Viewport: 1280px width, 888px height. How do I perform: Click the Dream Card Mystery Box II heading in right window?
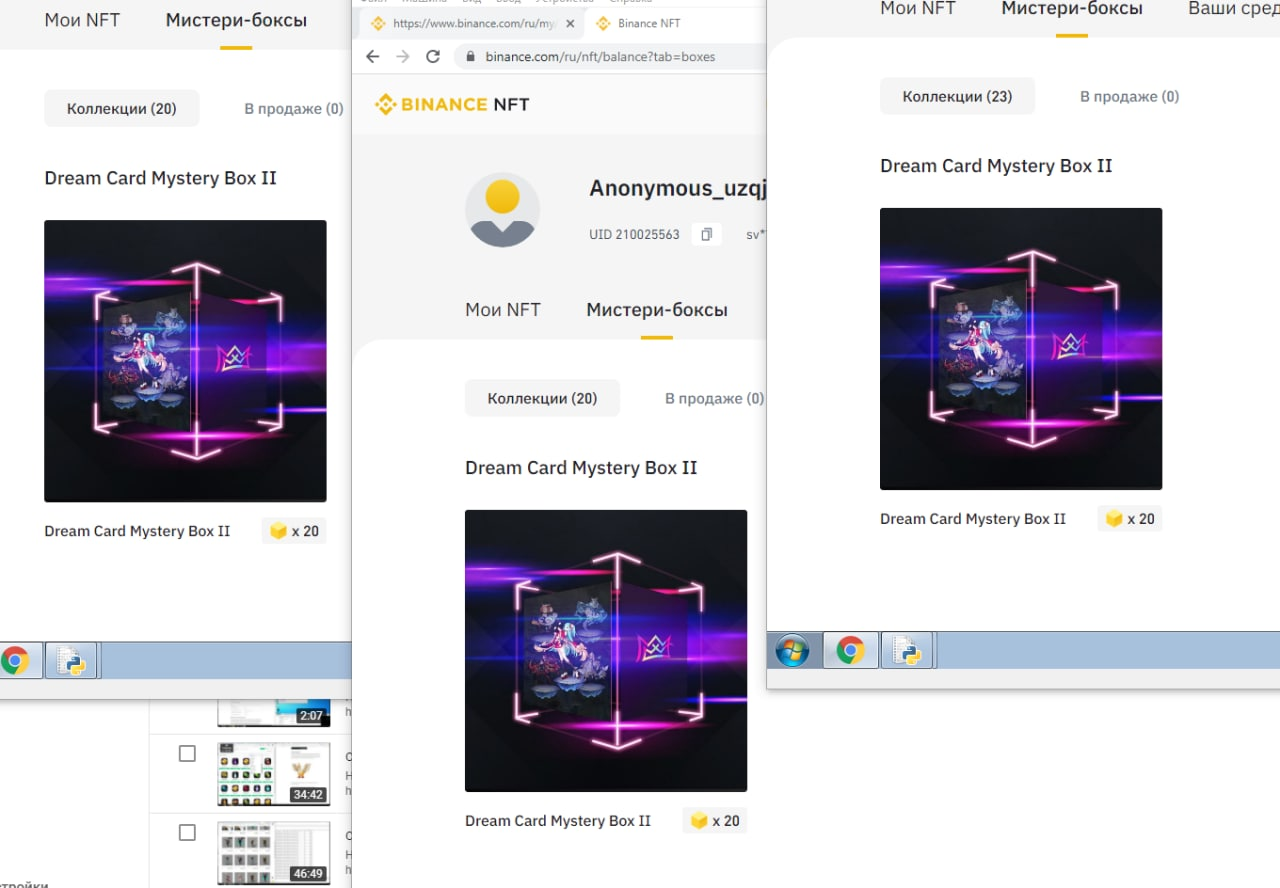996,166
